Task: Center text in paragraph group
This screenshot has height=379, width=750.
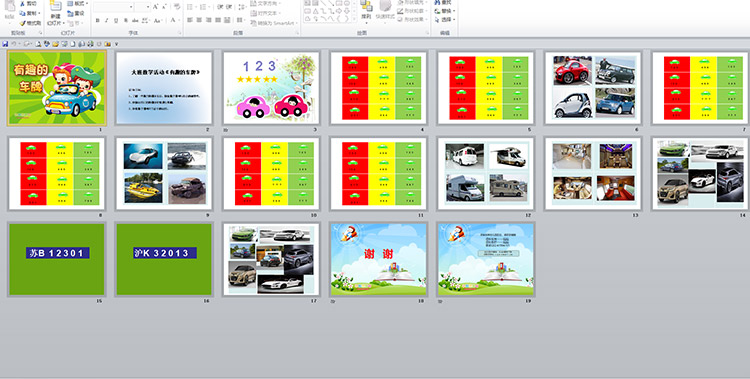Action: pos(199,21)
